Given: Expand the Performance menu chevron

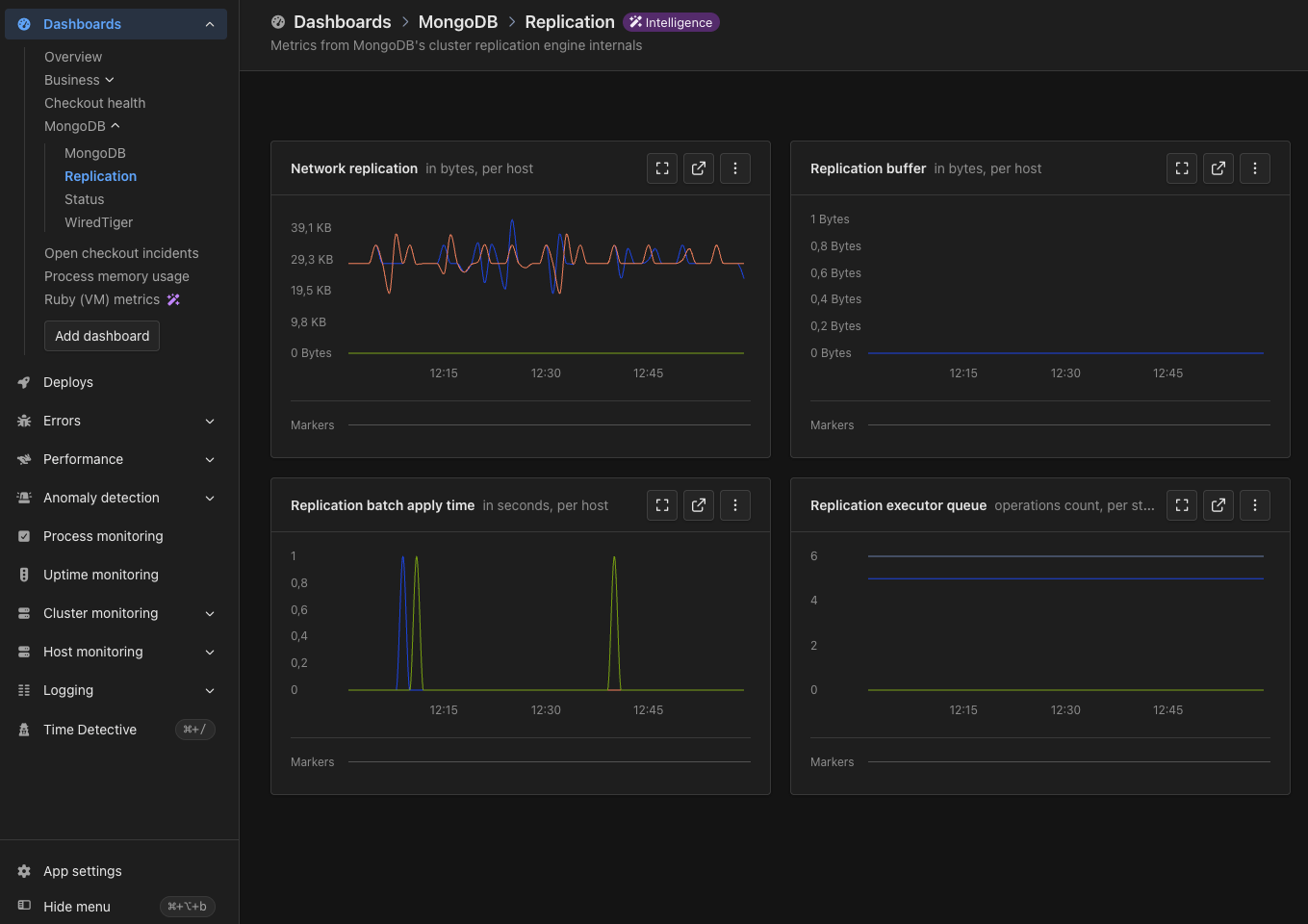Looking at the screenshot, I should pos(210,459).
